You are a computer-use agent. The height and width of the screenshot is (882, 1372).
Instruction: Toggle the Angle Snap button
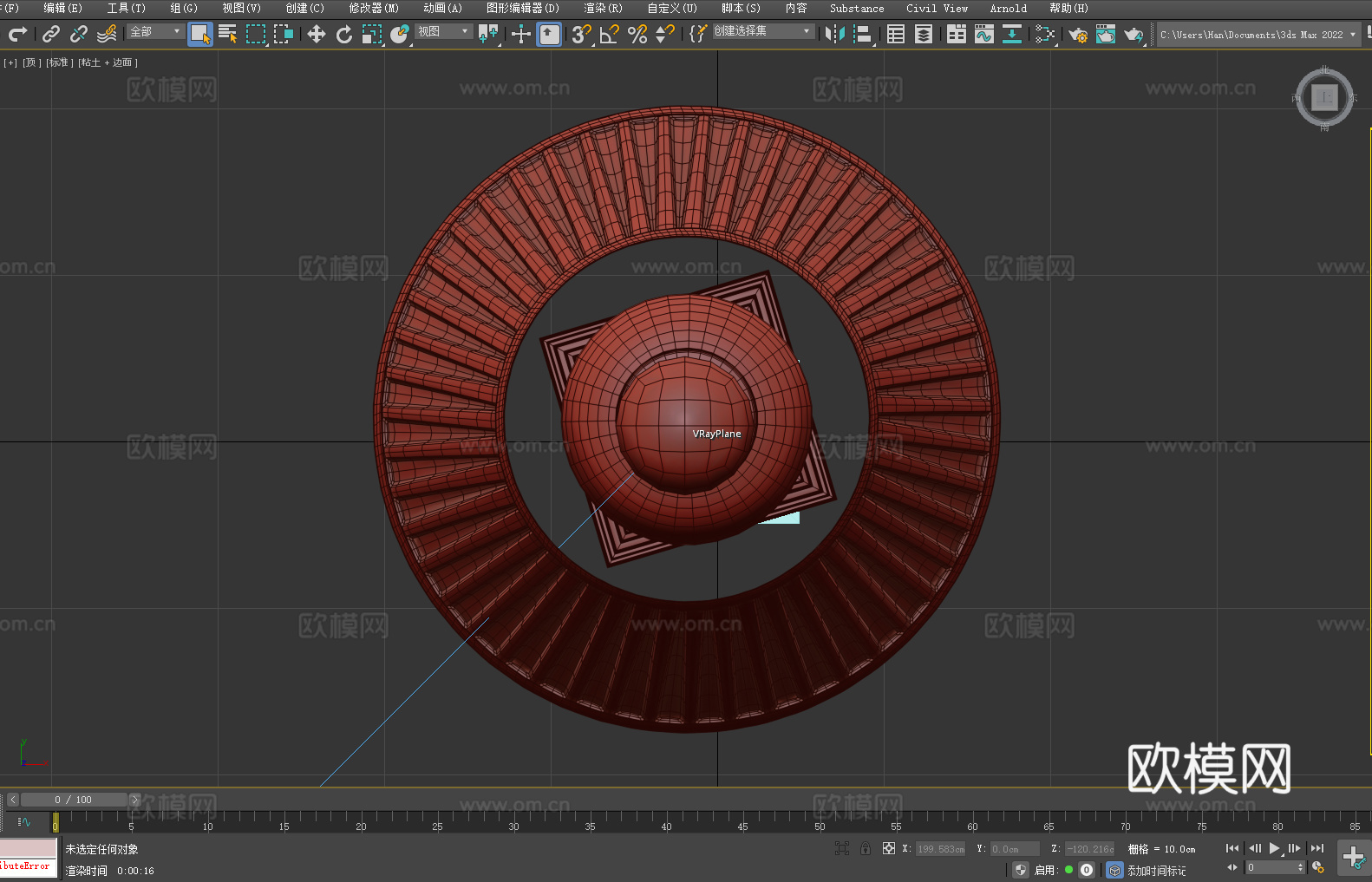(609, 34)
